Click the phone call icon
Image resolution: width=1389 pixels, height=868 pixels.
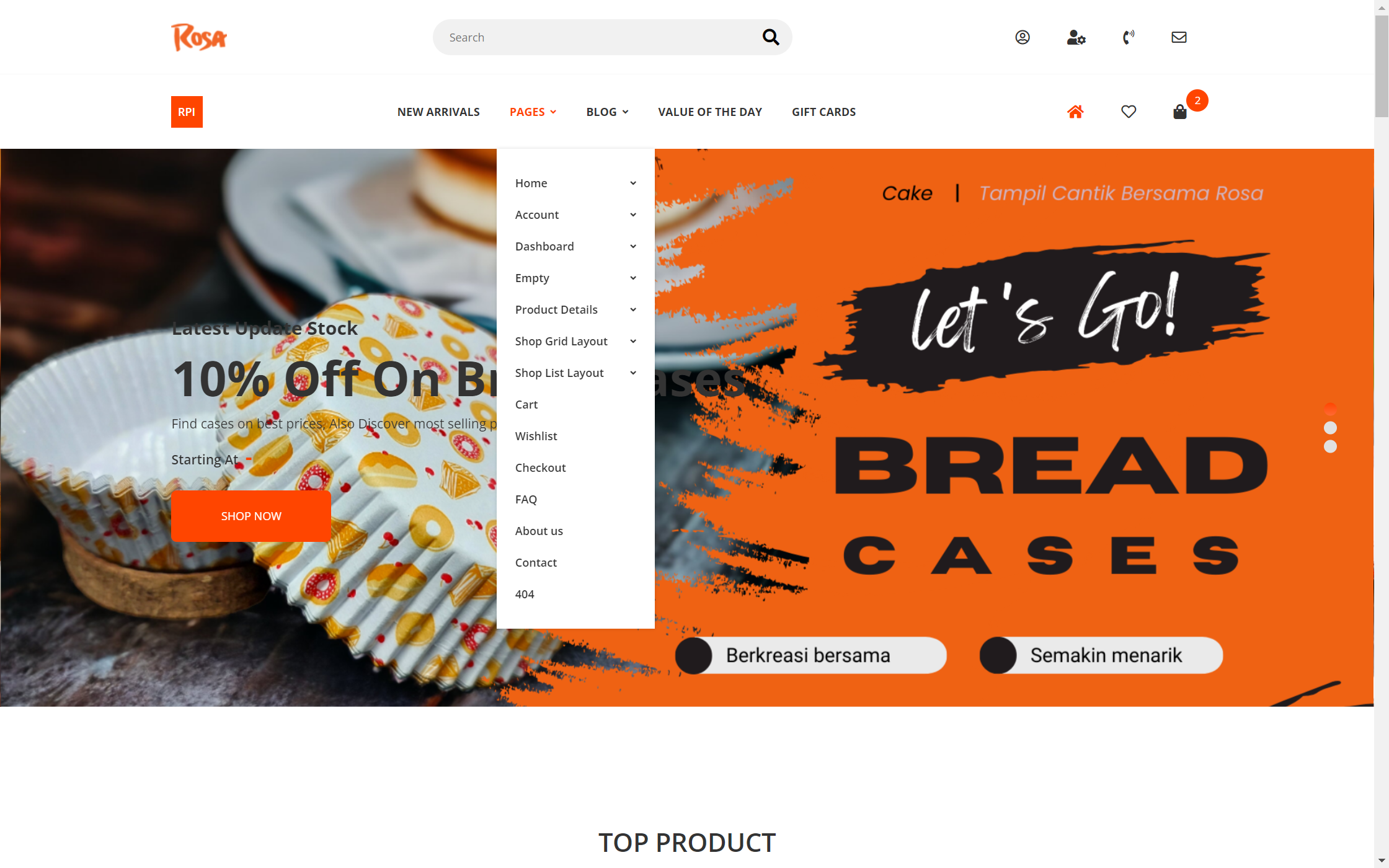1129,37
